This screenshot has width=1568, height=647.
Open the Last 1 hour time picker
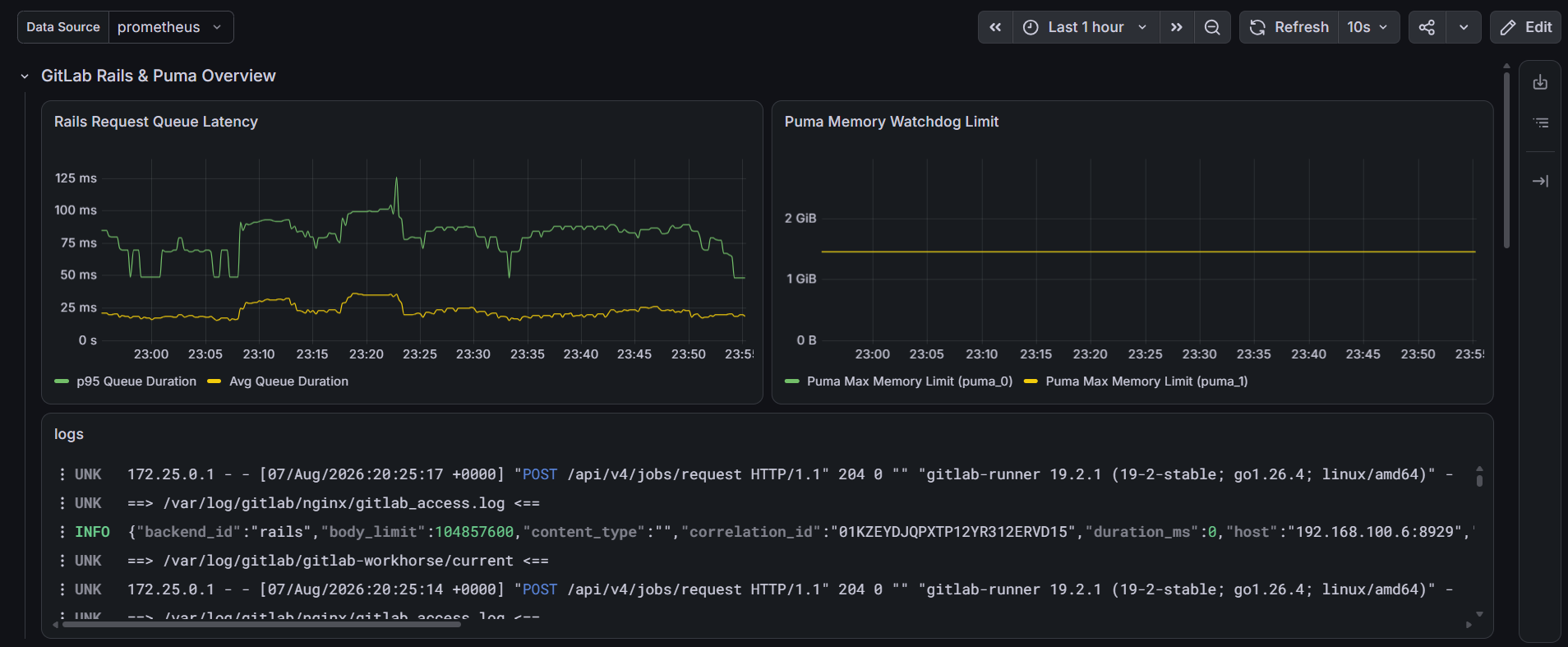1086,27
